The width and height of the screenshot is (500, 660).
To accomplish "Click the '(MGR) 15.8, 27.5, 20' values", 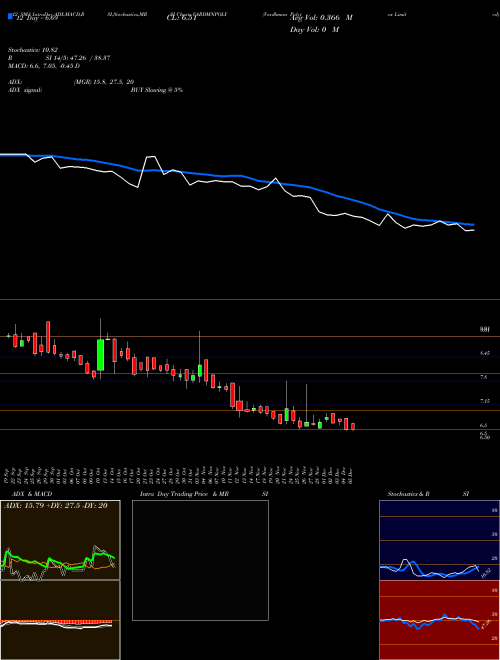I will click(104, 82).
